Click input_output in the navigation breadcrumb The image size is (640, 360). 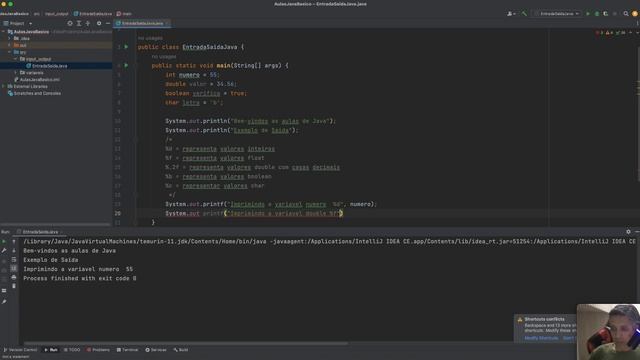(x=56, y=14)
